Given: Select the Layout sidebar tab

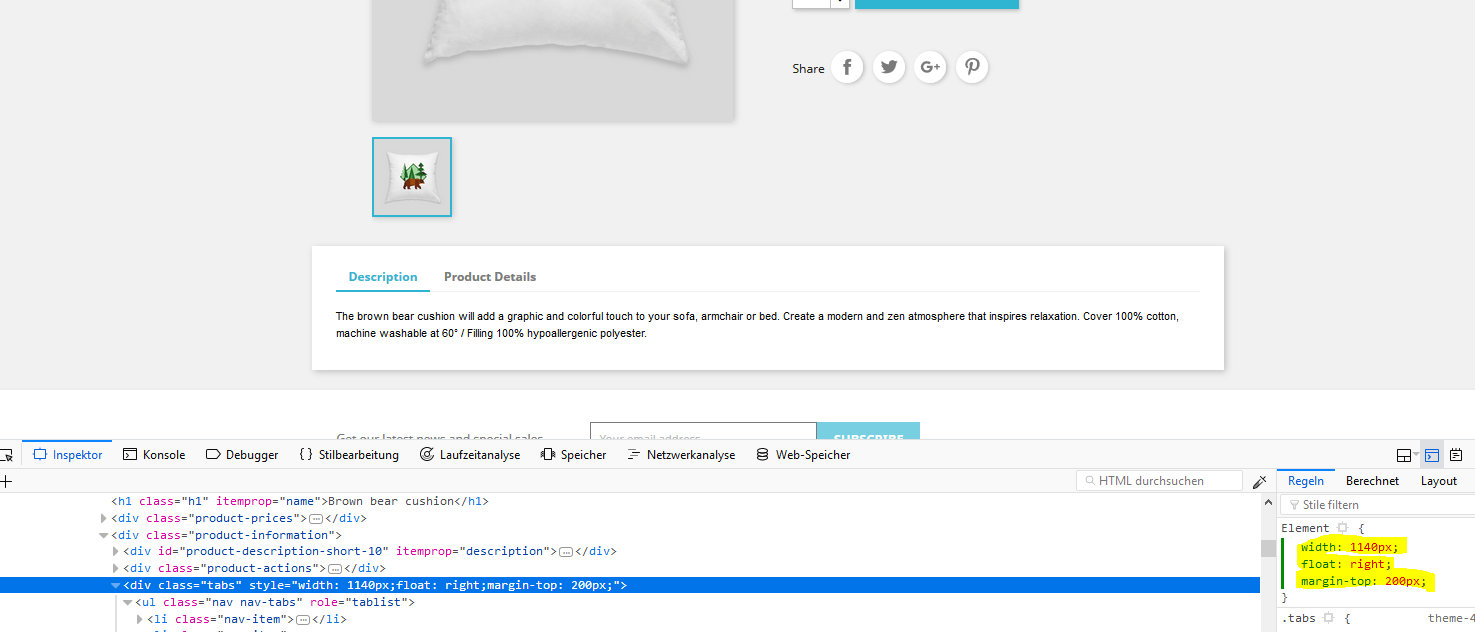Looking at the screenshot, I should (1439, 481).
